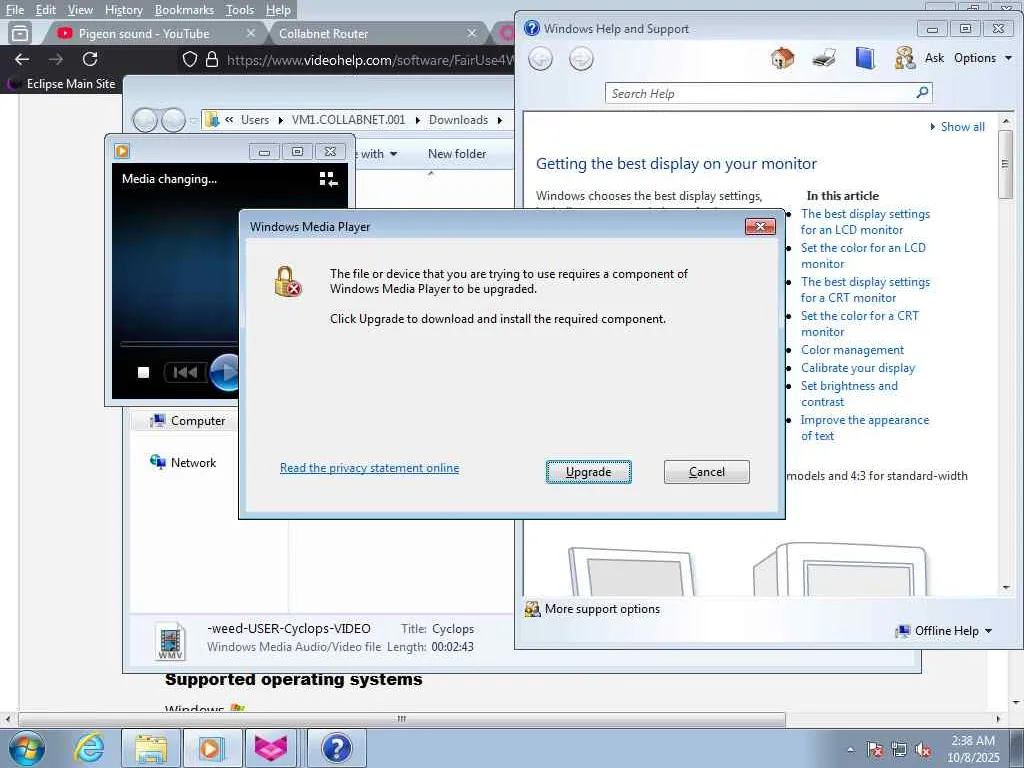Viewport: 1024px width, 768px height.
Task: Open 'Set brightness and contrast' link
Action: tap(849, 393)
